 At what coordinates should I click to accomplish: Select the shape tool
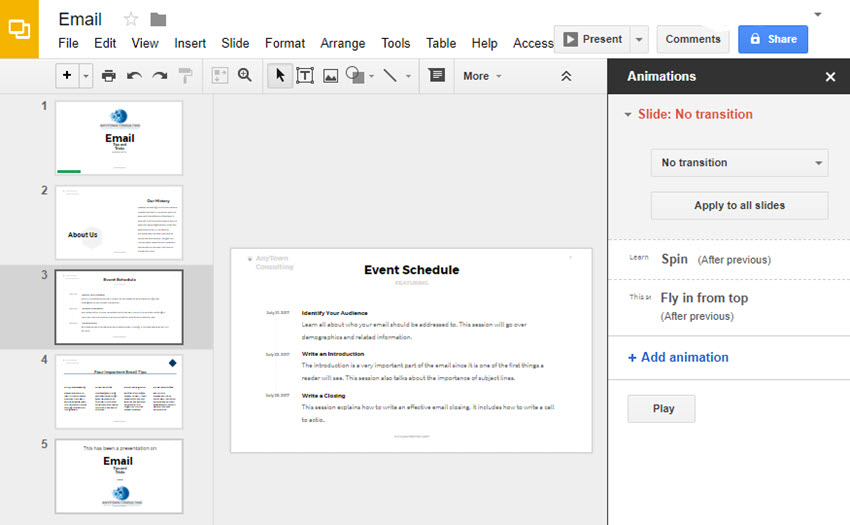tap(355, 75)
